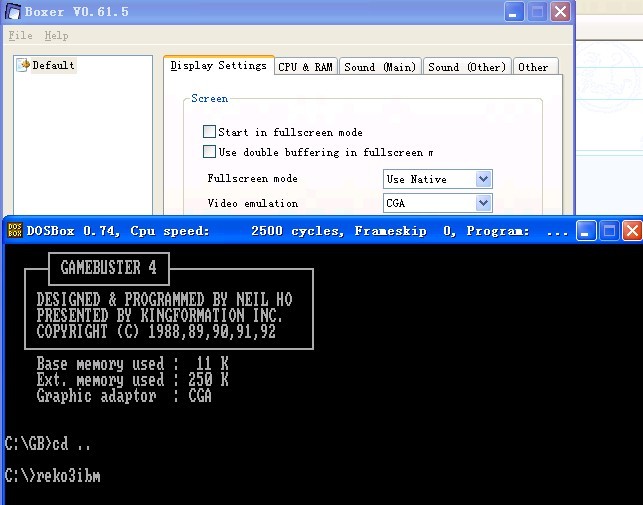Viewport: 643px width, 505px height.
Task: Open the File menu
Action: click(20, 36)
